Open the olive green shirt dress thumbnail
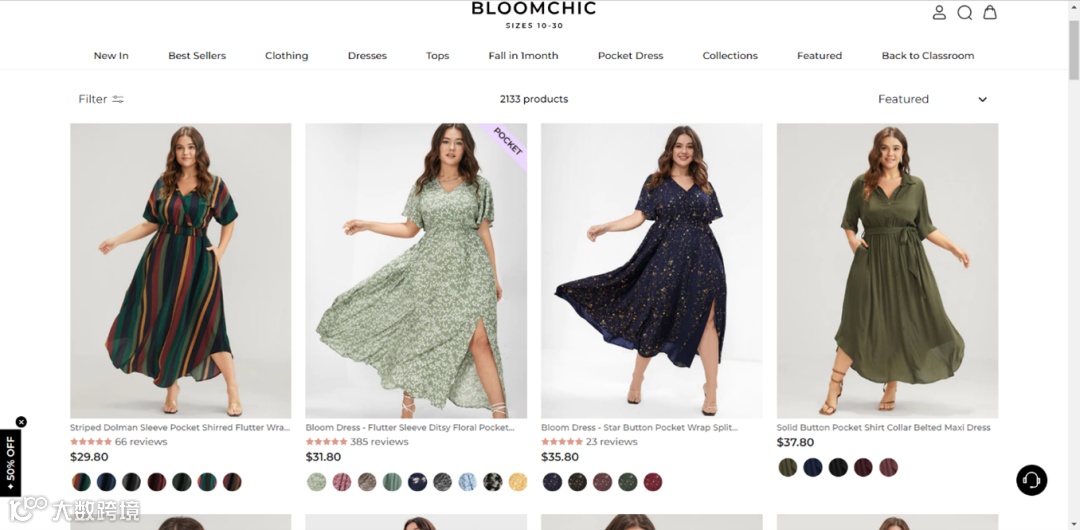Screen dimensions: 1080x530 coord(887,270)
